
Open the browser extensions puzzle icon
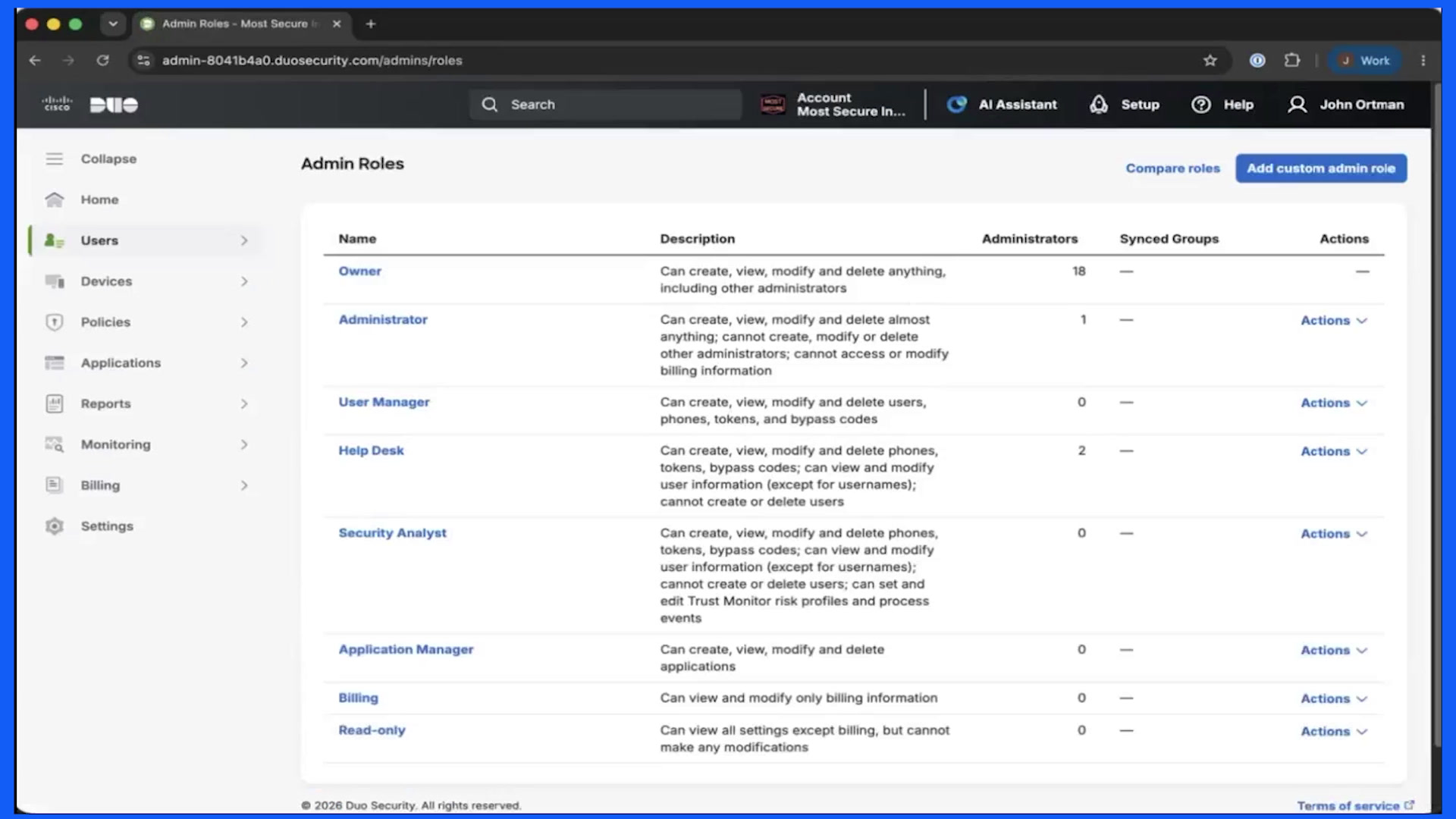click(1292, 61)
